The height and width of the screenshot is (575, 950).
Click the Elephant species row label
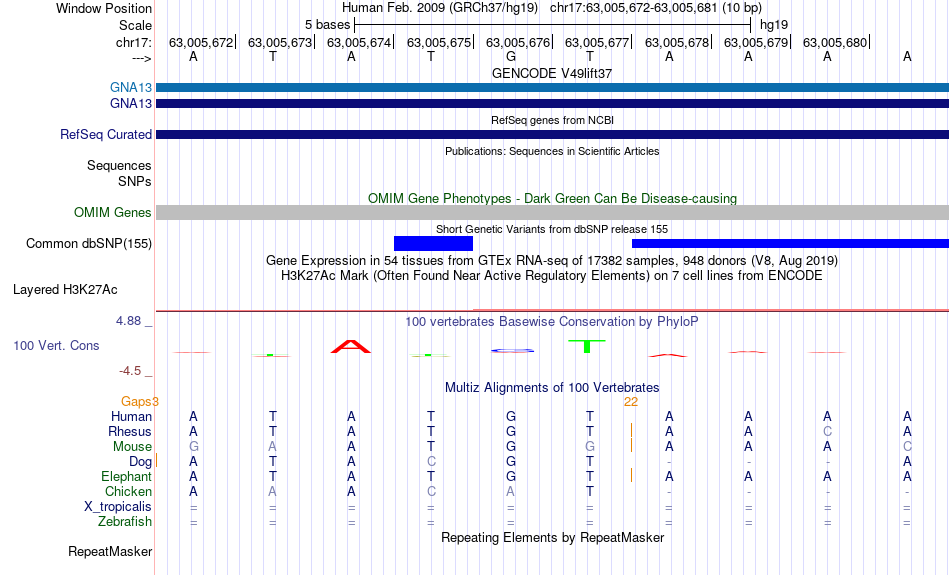(x=126, y=476)
